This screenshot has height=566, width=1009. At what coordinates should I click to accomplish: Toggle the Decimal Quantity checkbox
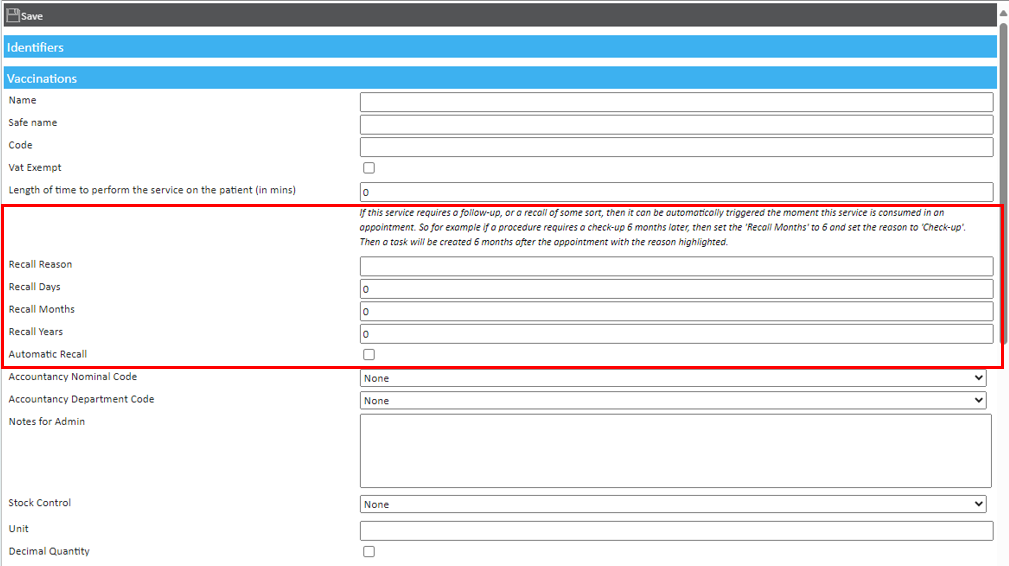(x=369, y=551)
